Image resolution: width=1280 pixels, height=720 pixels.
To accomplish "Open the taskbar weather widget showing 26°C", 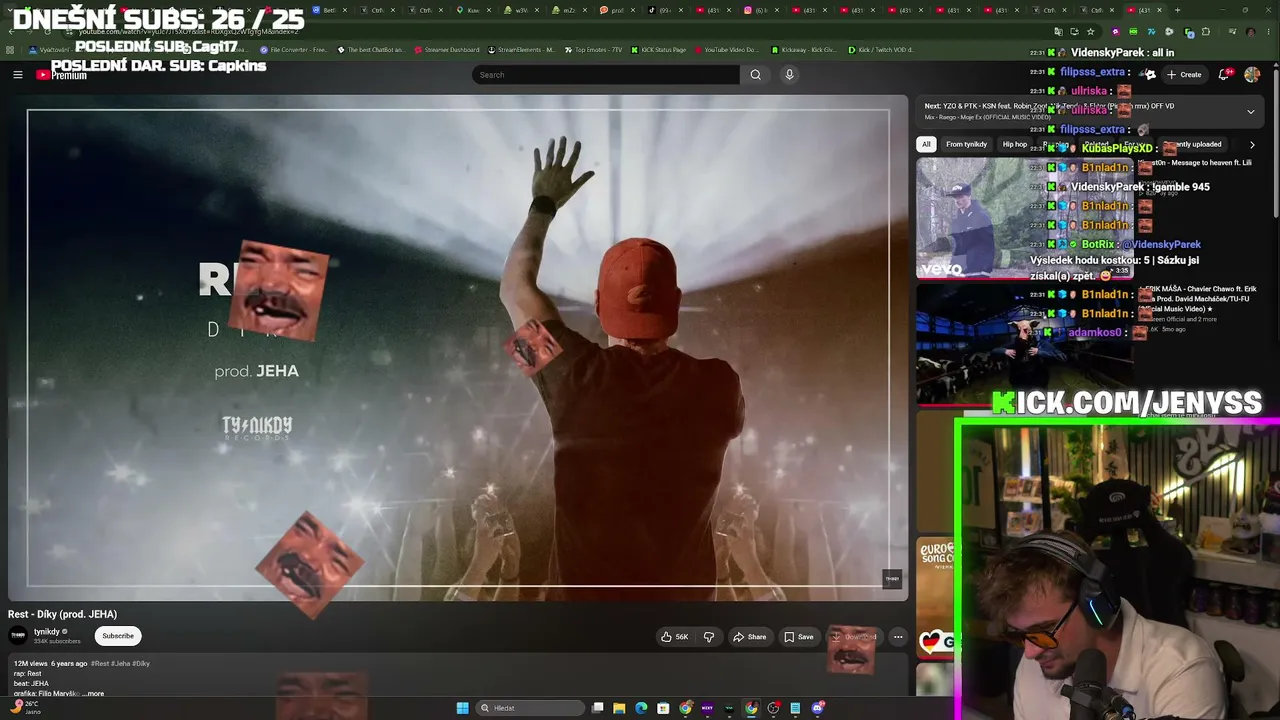I will pyautogui.click(x=24, y=707).
